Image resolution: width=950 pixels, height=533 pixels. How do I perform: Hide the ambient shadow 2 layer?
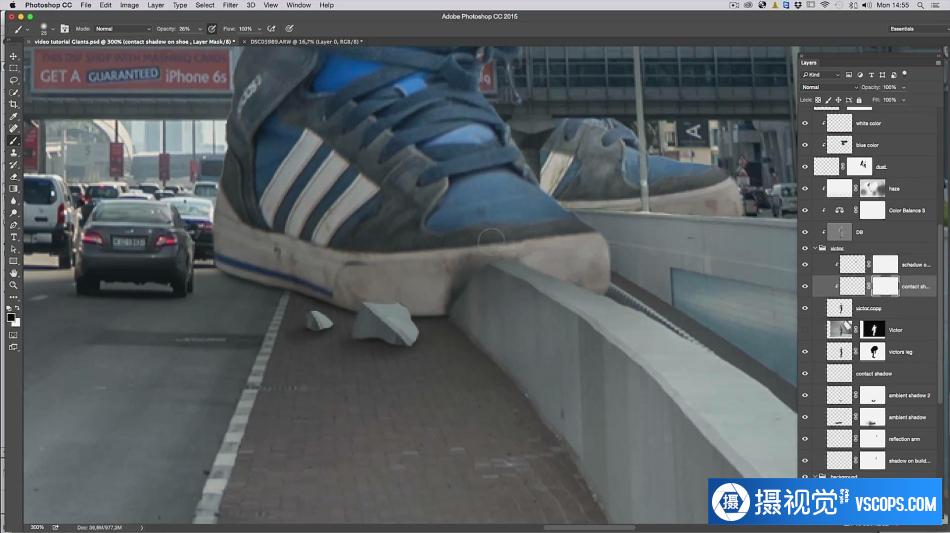pos(805,395)
